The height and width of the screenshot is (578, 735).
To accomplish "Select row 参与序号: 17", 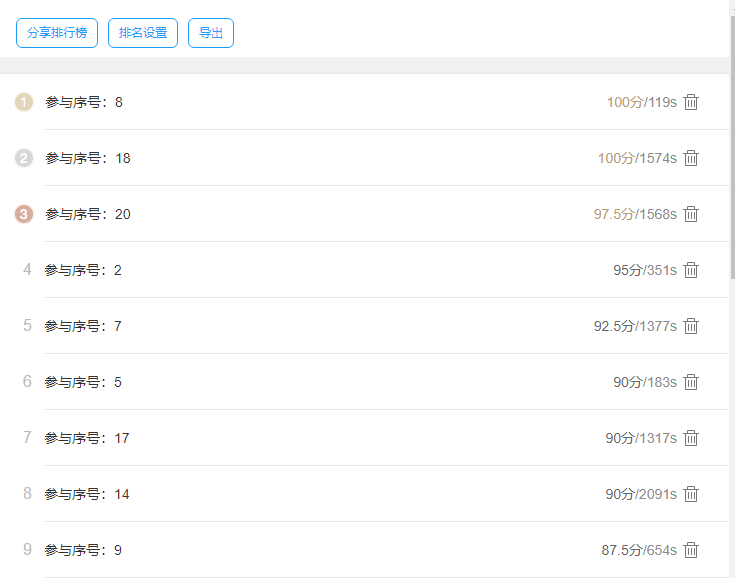I will click(365, 438).
